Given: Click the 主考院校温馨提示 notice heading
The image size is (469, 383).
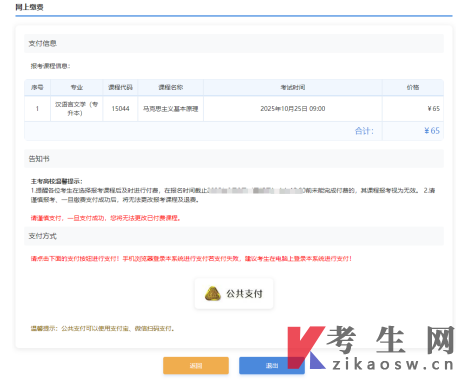Looking at the screenshot, I should pyautogui.click(x=57, y=181).
